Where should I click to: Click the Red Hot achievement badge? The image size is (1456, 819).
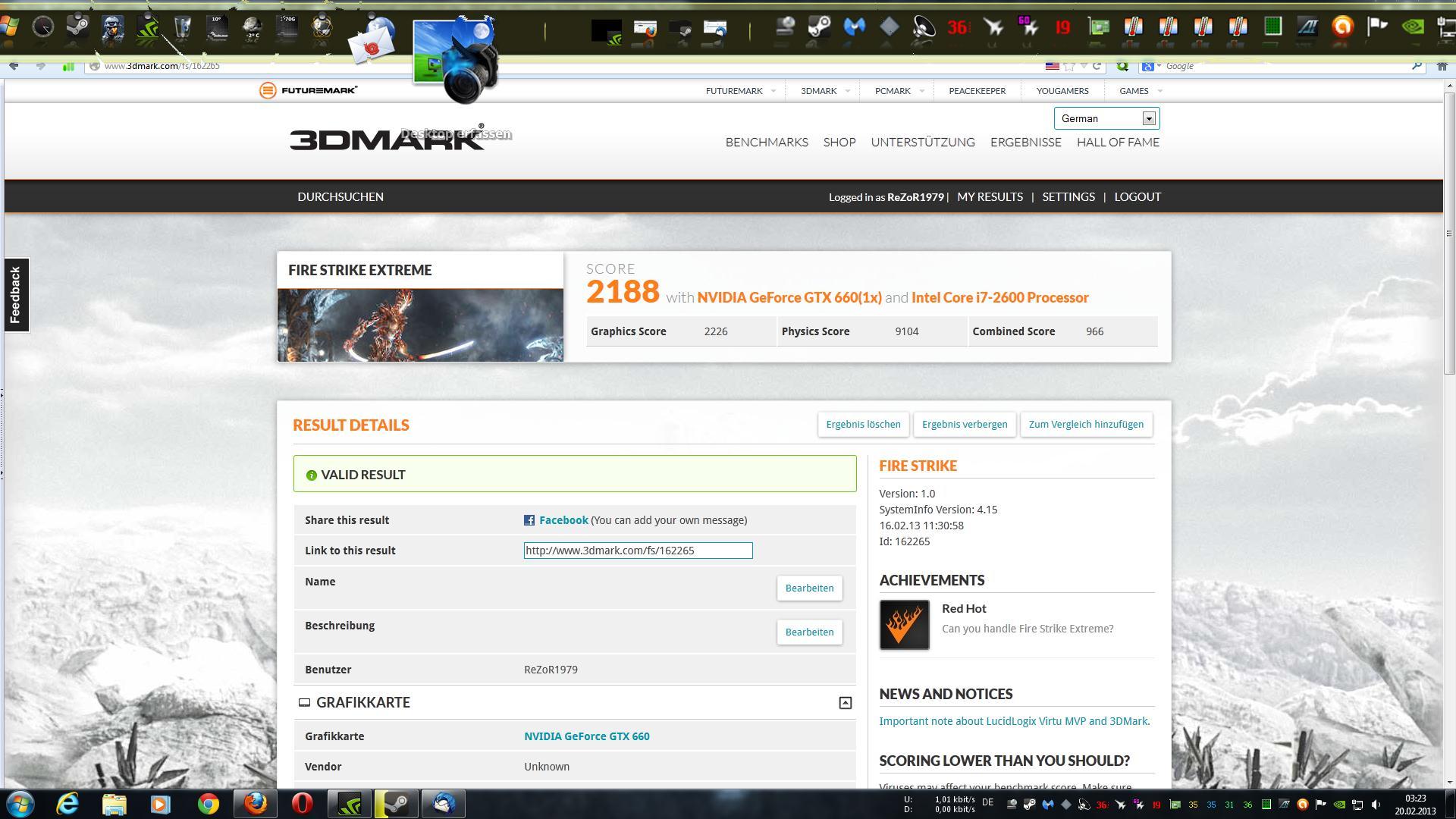[904, 625]
